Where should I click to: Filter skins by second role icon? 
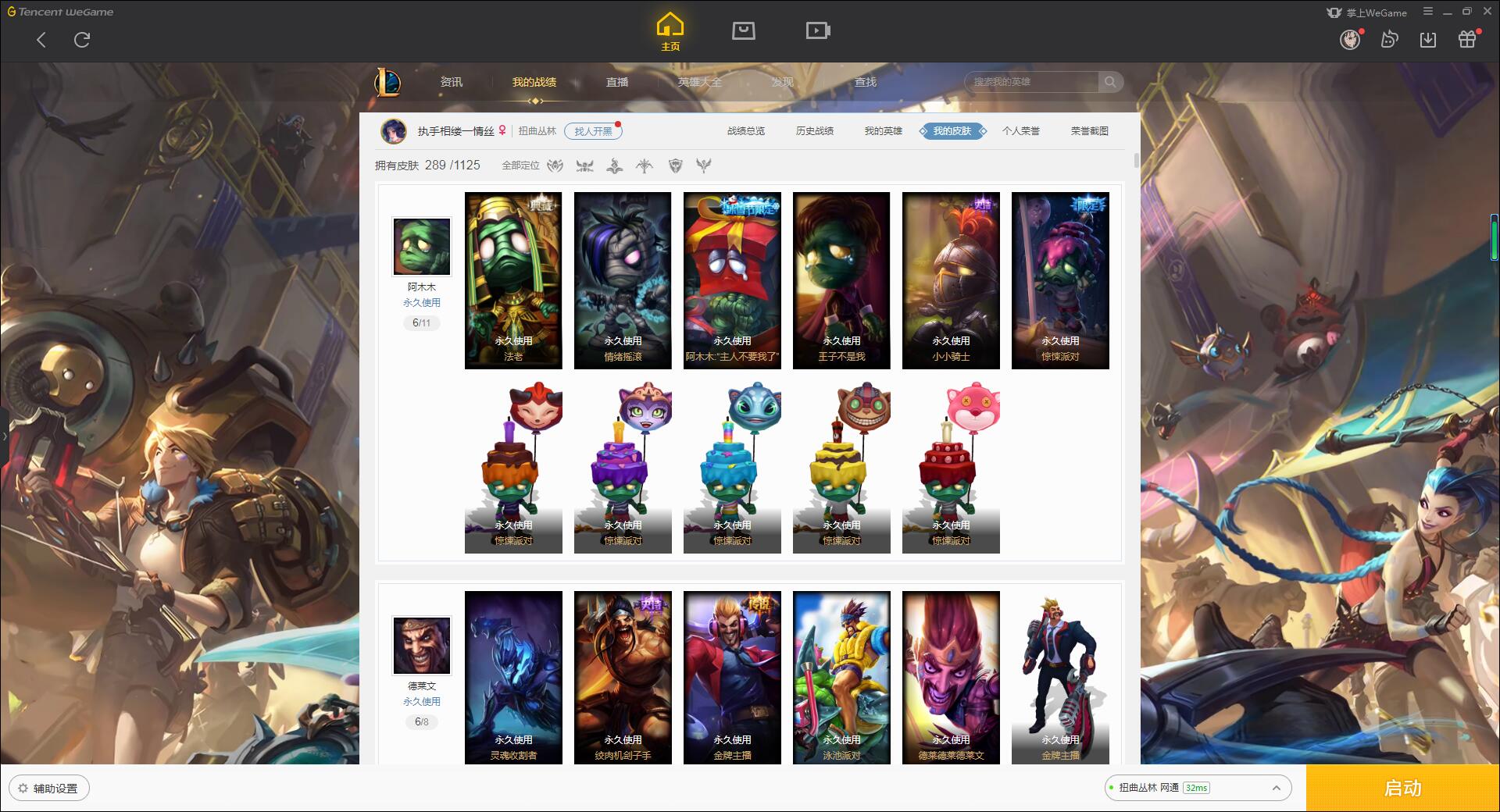[x=584, y=166]
